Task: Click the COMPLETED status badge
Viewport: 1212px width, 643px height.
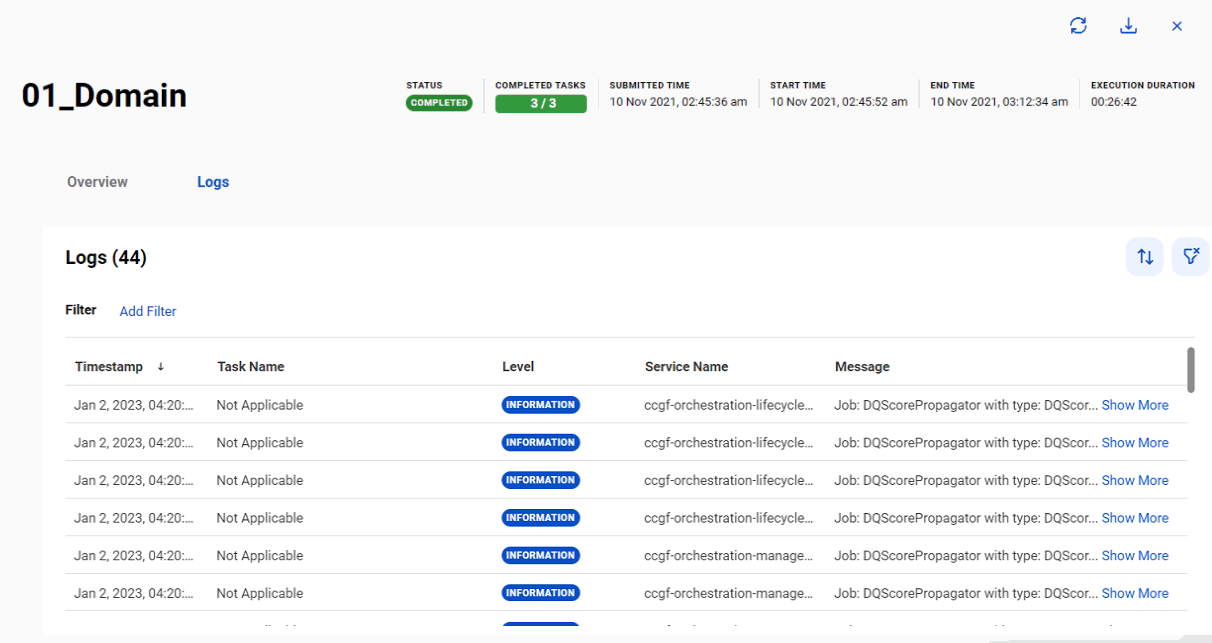Action: [439, 103]
